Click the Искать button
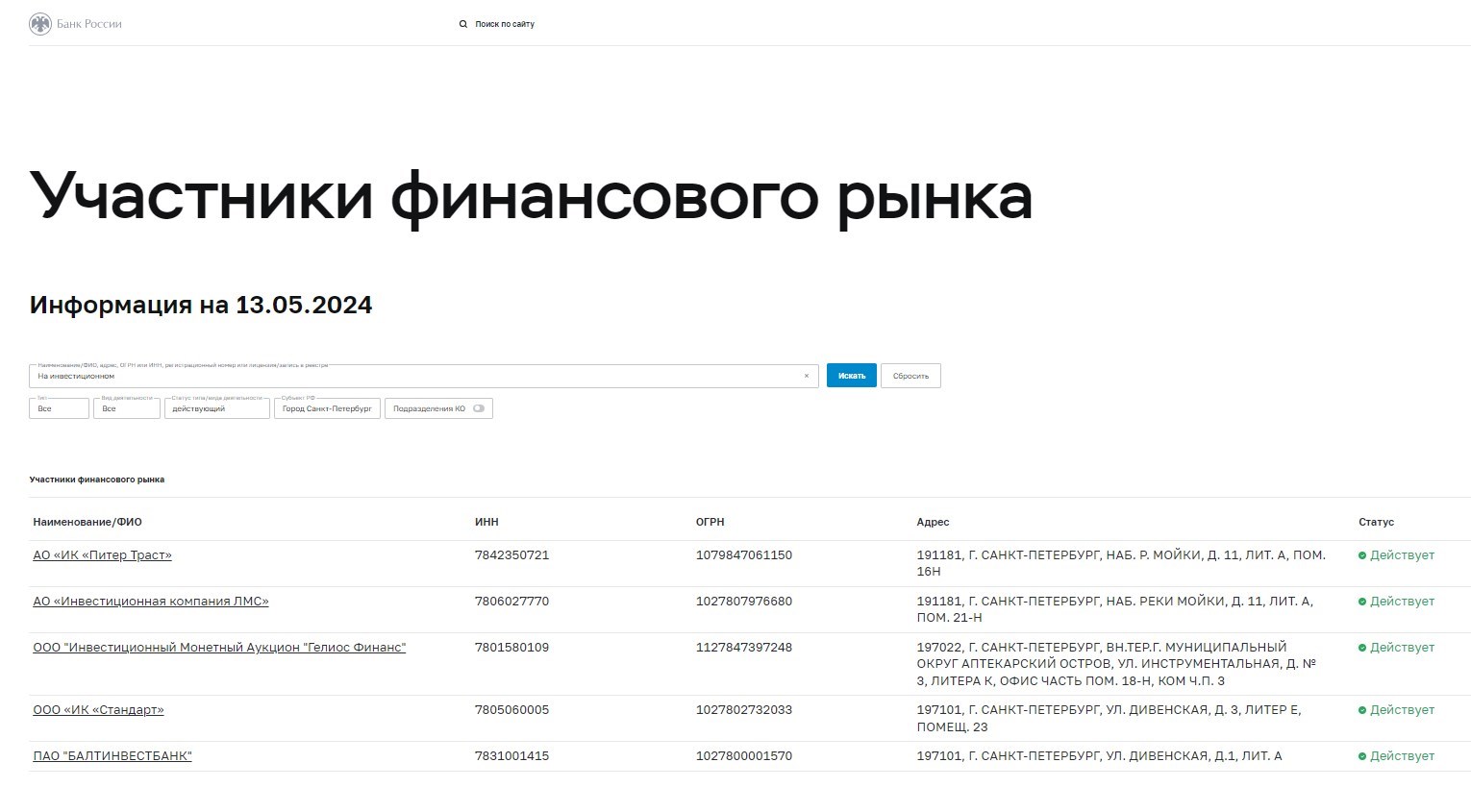This screenshot has width=1471, height=812. pos(852,376)
